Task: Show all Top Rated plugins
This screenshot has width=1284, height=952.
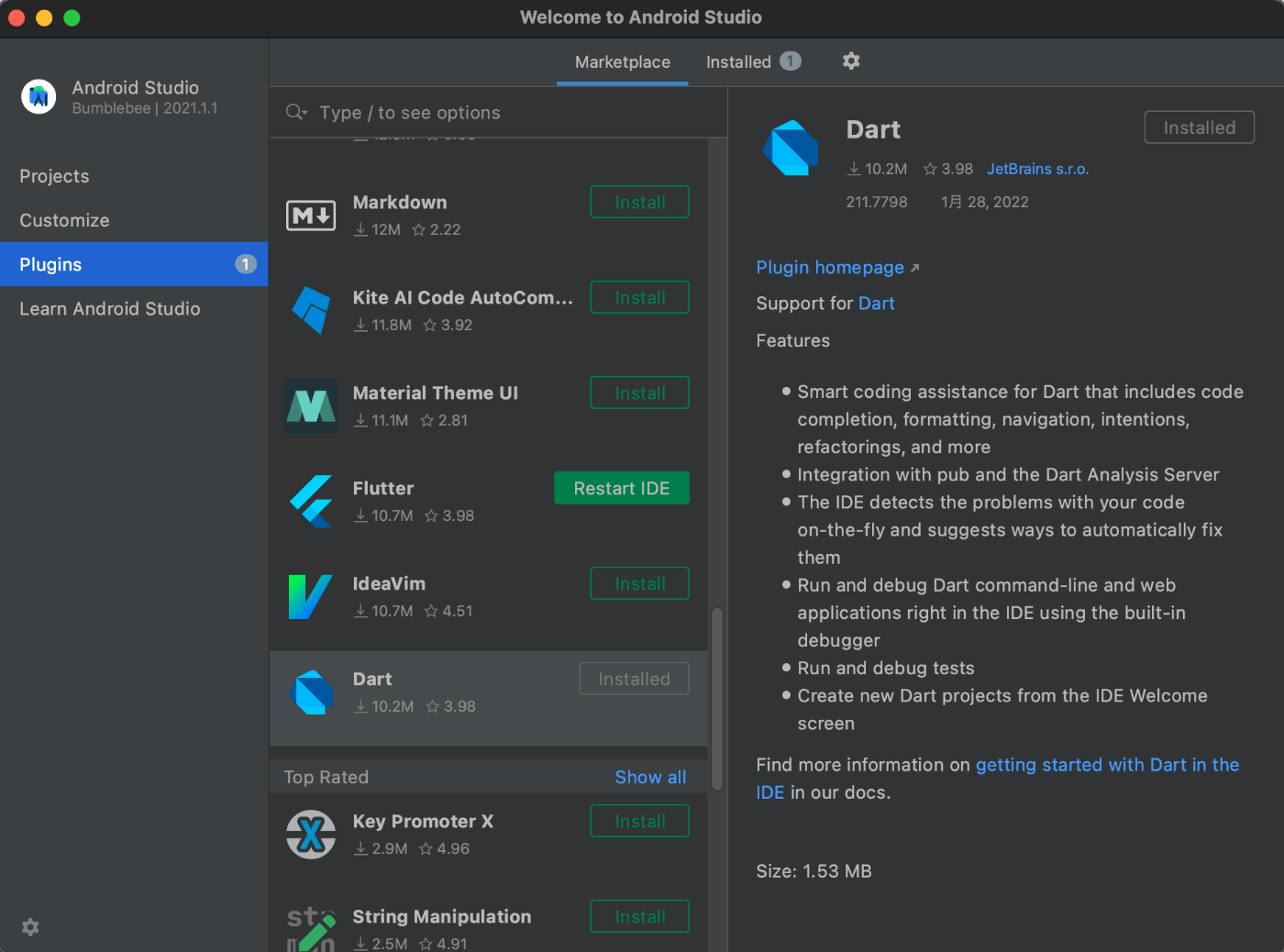Action: [650, 777]
